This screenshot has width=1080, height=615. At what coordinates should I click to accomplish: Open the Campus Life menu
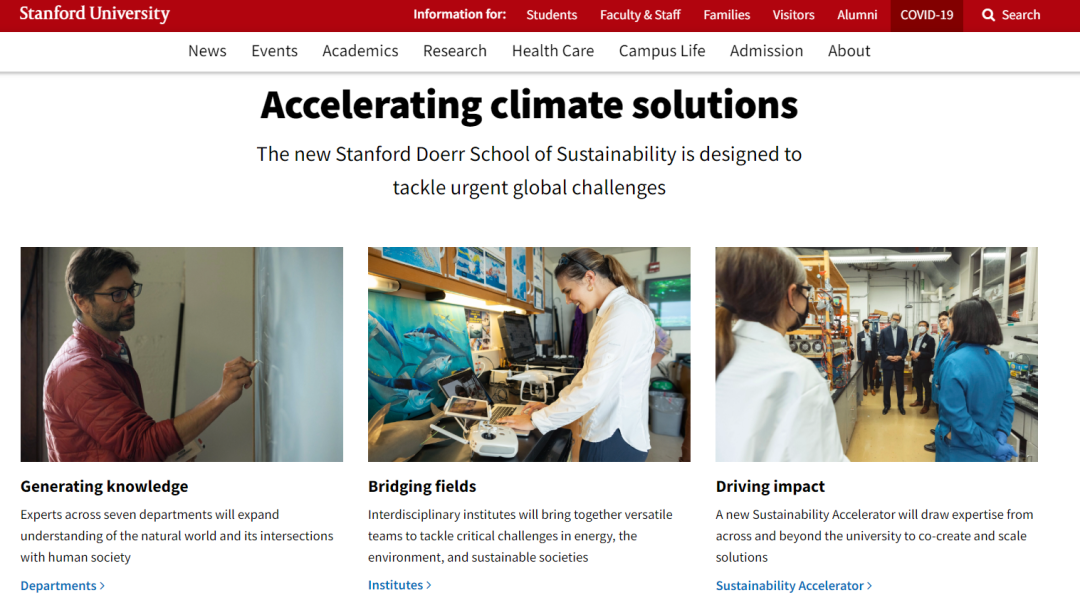(662, 51)
